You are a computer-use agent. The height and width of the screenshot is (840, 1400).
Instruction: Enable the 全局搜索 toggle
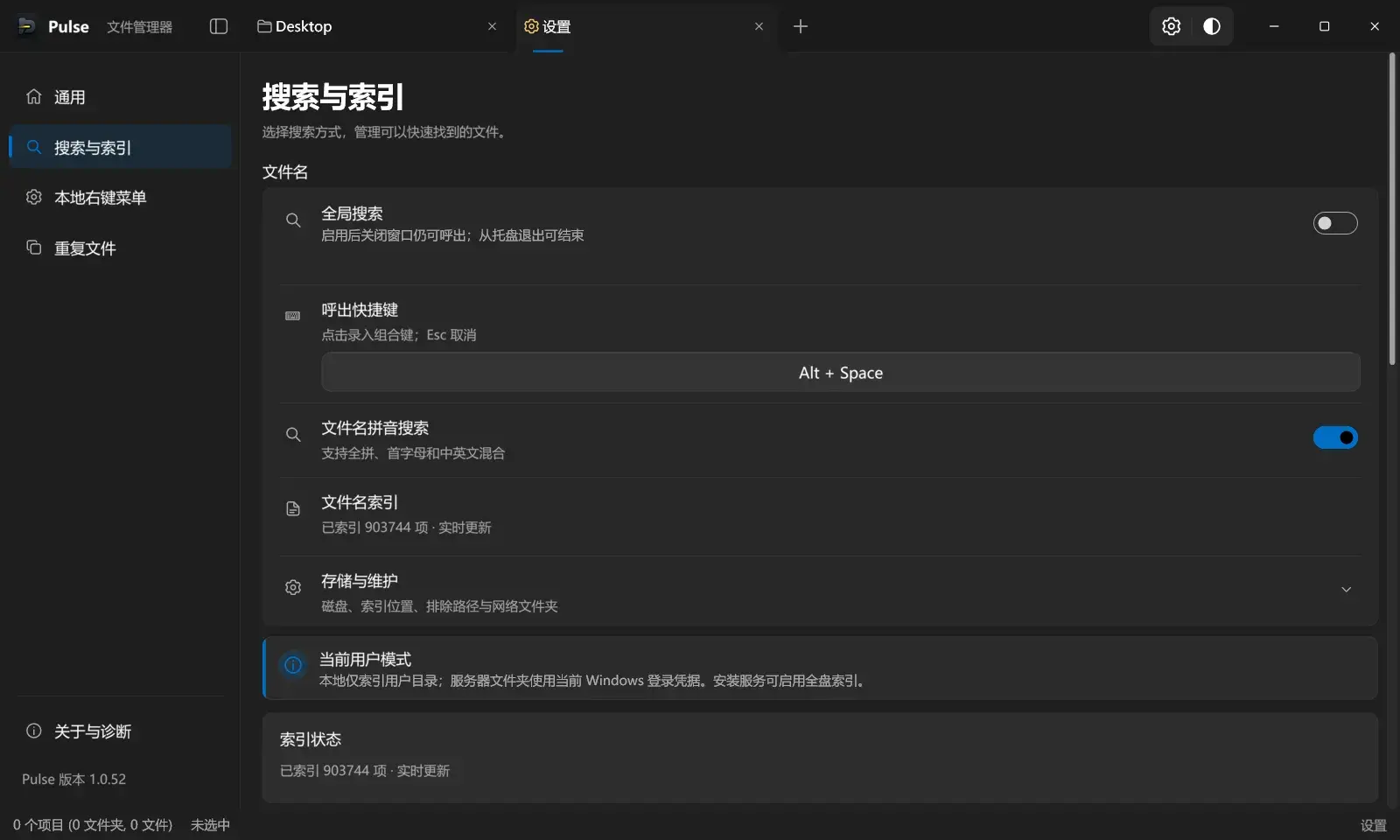[1335, 223]
